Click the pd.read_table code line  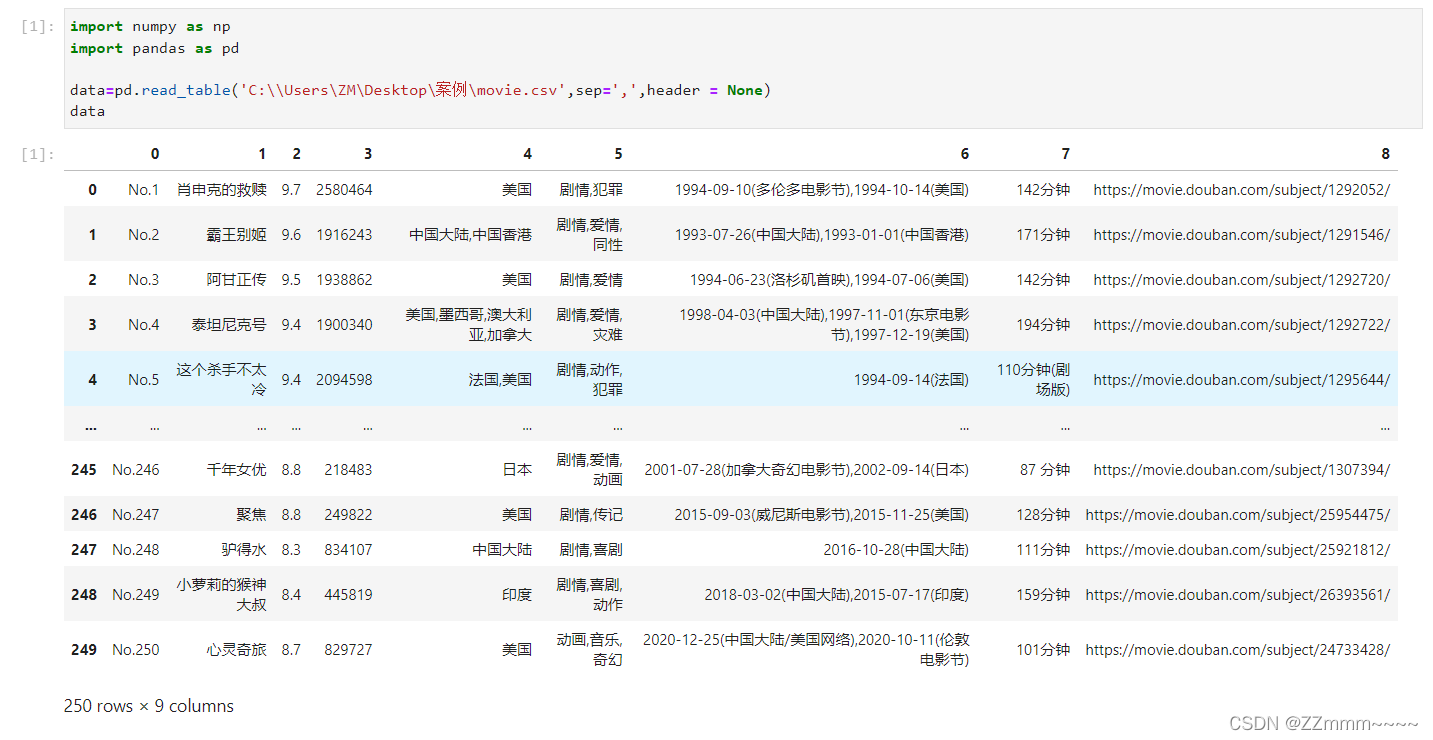point(420,90)
